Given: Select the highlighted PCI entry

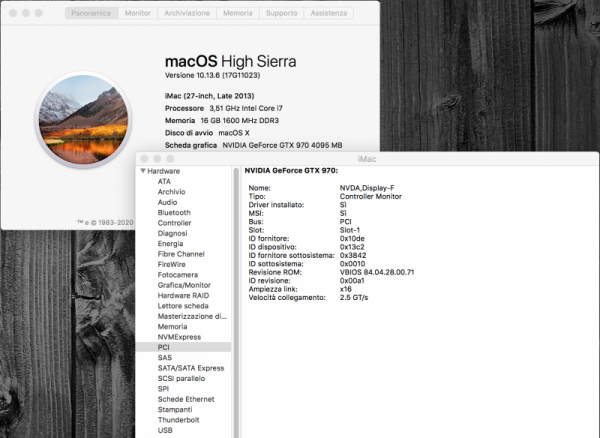Looking at the screenshot, I should pyautogui.click(x=183, y=347).
